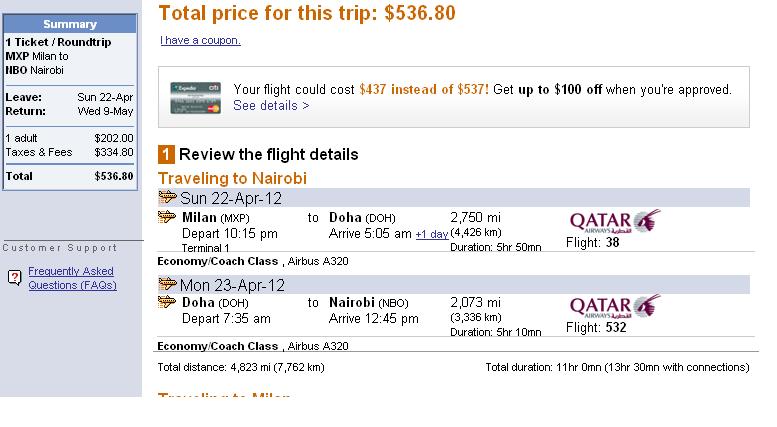Click airplane icon beside Mon 23-Apr-12 header

click(167, 284)
